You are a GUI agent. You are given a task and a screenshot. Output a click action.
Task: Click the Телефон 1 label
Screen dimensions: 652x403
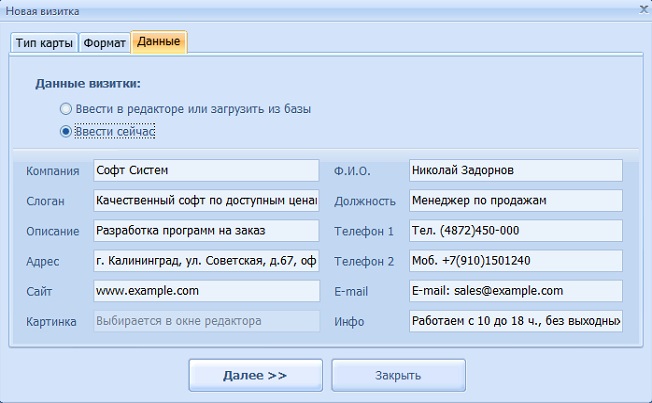363,231
